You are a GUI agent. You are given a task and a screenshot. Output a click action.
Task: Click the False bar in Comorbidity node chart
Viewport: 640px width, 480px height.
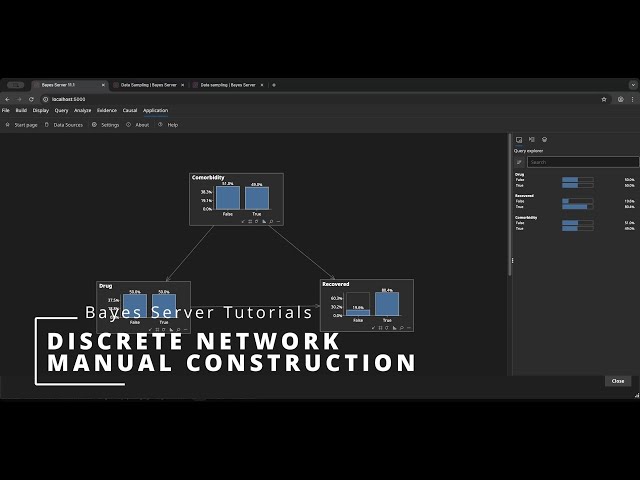tap(228, 198)
